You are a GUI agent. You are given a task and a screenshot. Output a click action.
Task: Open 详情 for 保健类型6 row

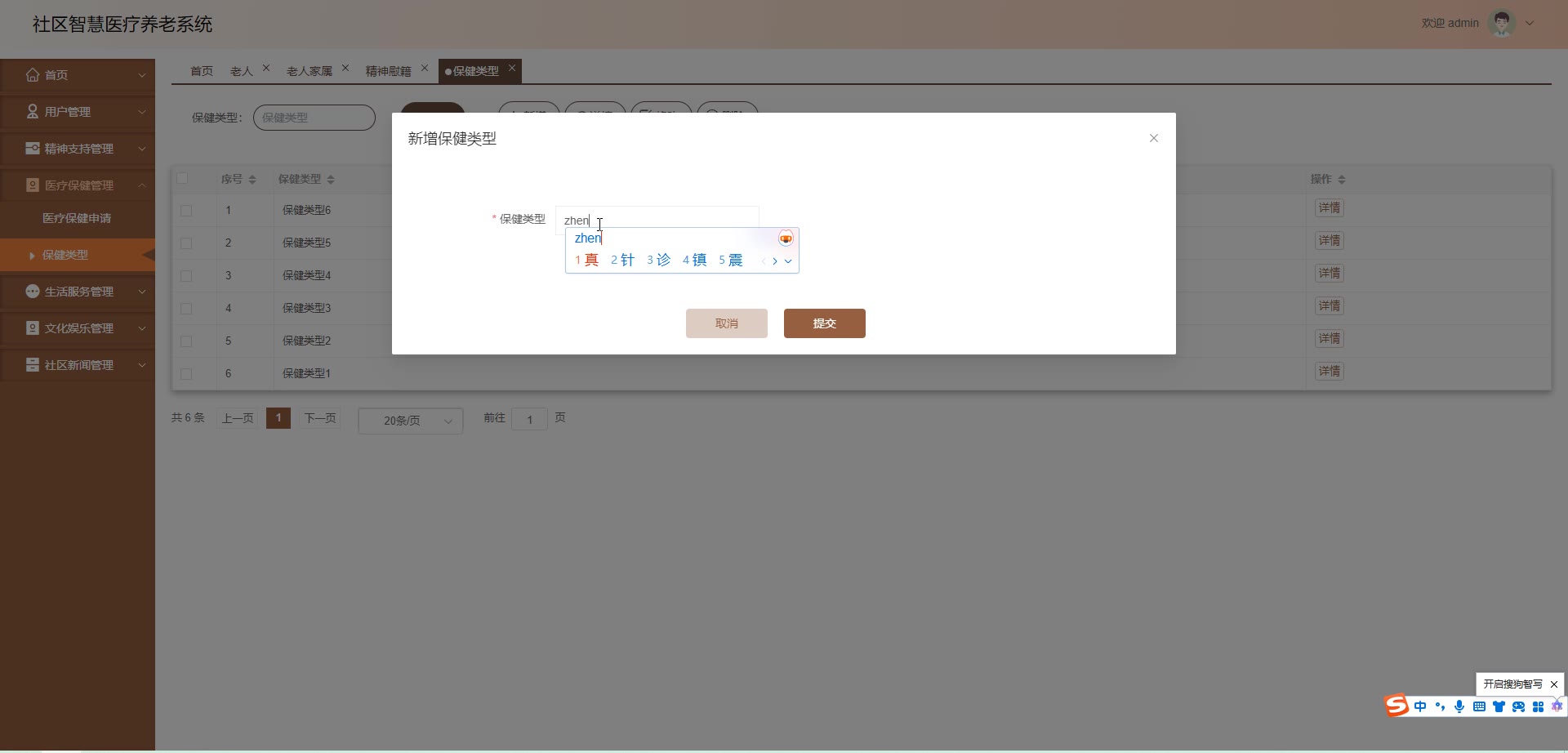[x=1330, y=208]
